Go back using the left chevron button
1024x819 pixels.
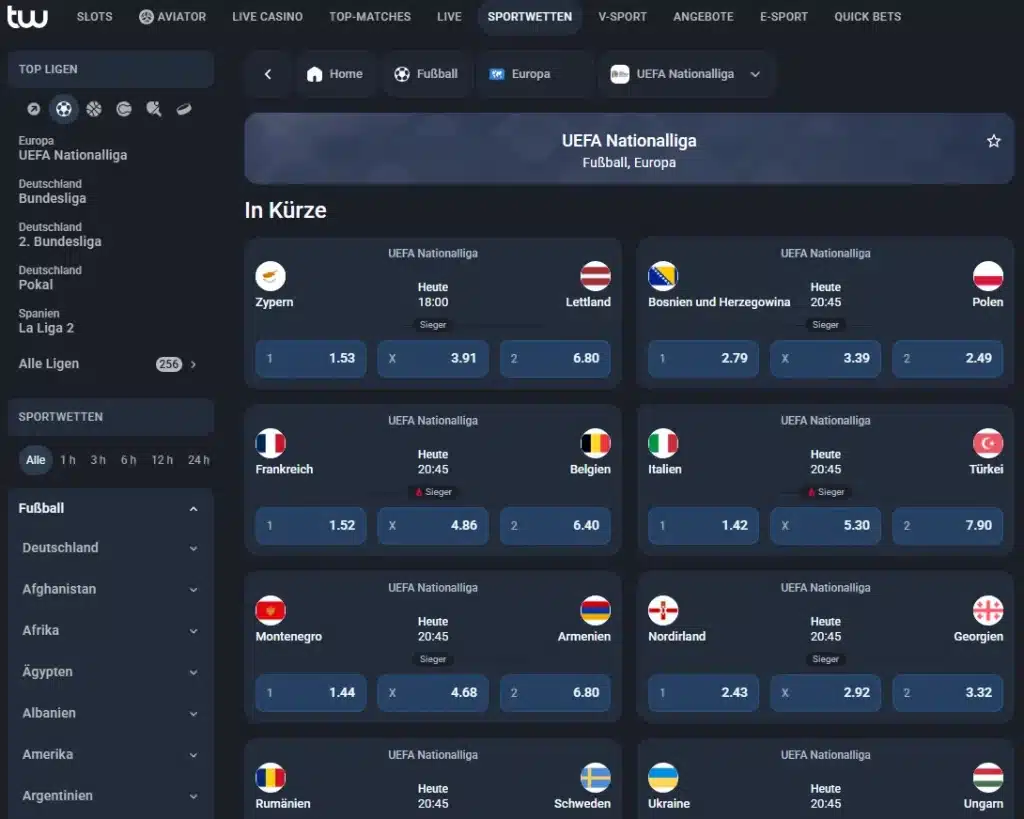(268, 74)
